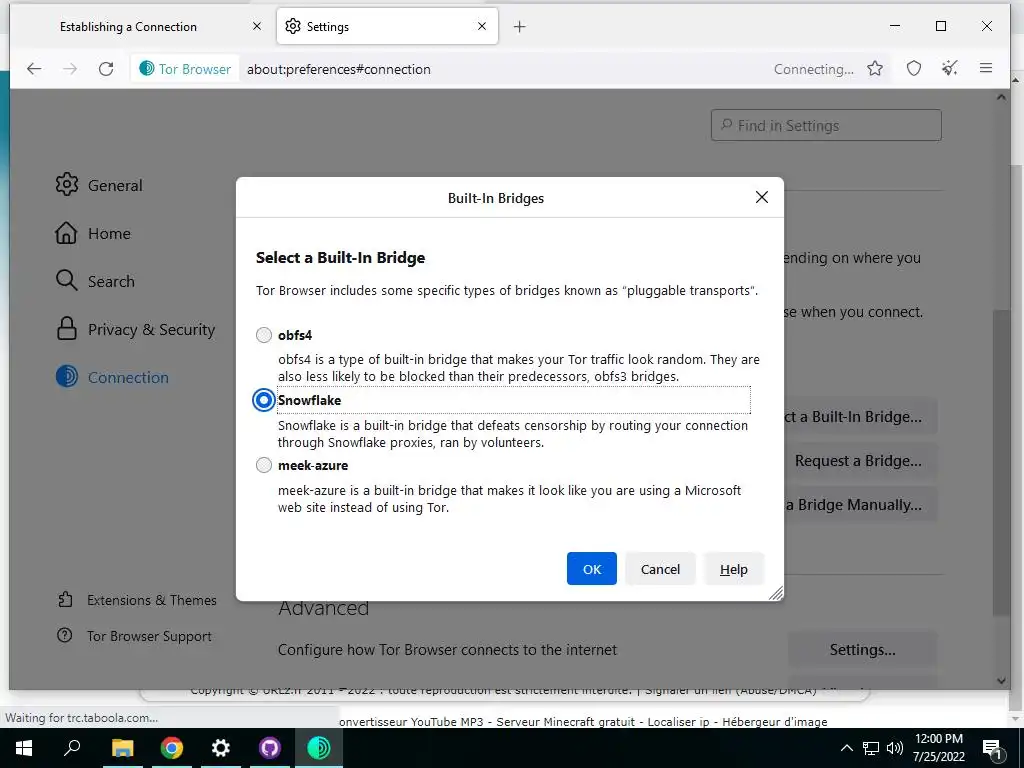Open Google Chrome from the taskbar

click(172, 748)
